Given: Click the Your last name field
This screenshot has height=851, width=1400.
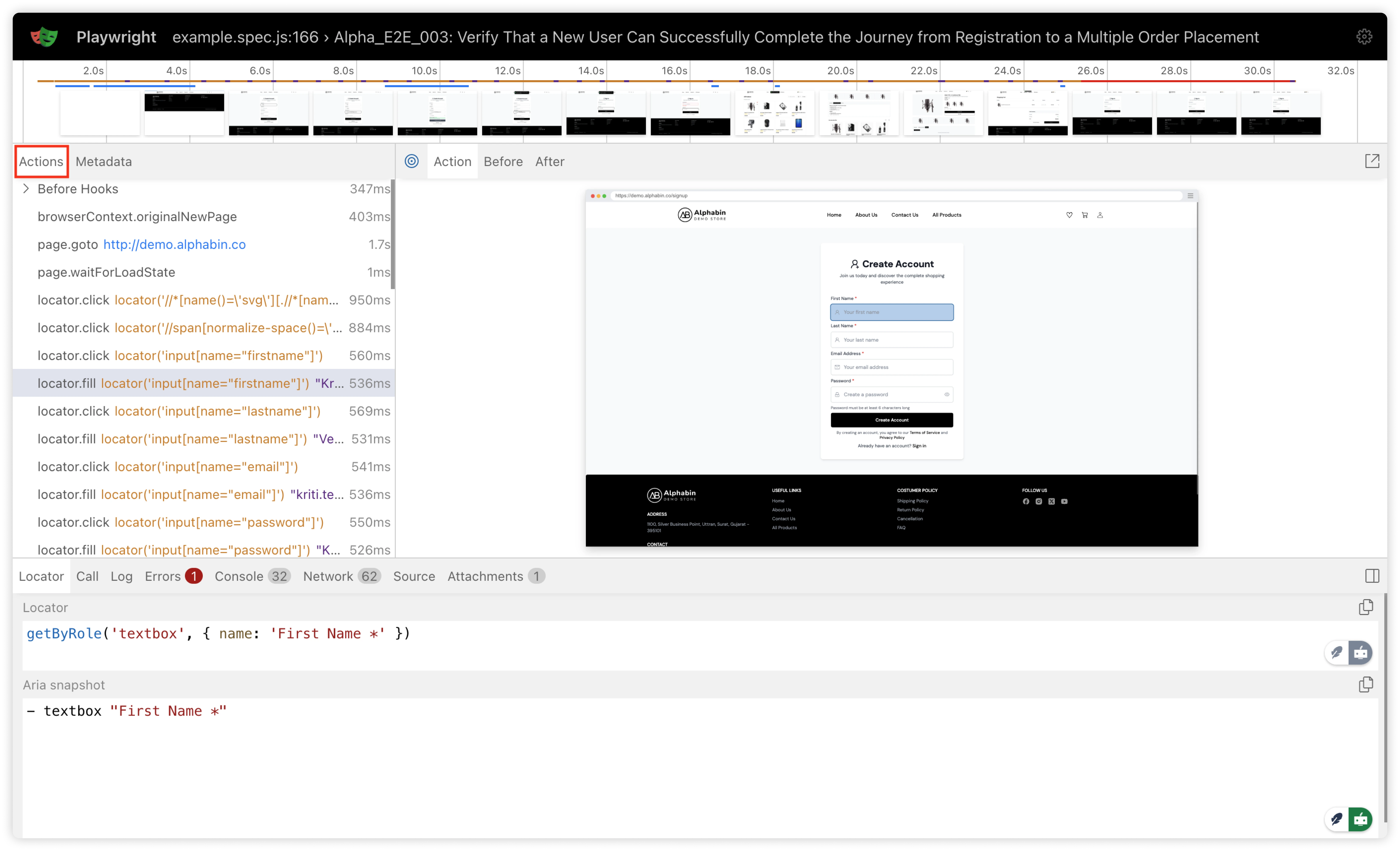Looking at the screenshot, I should [892, 339].
